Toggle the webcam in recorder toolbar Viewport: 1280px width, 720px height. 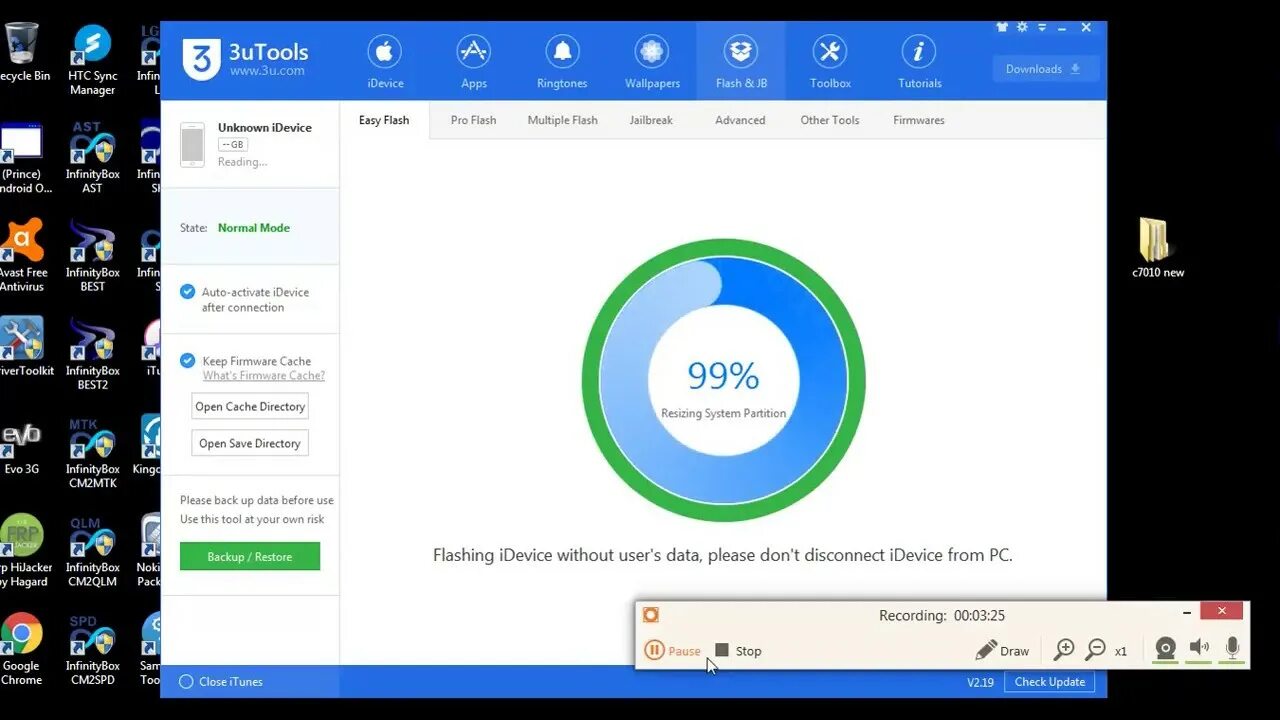tap(1165, 650)
